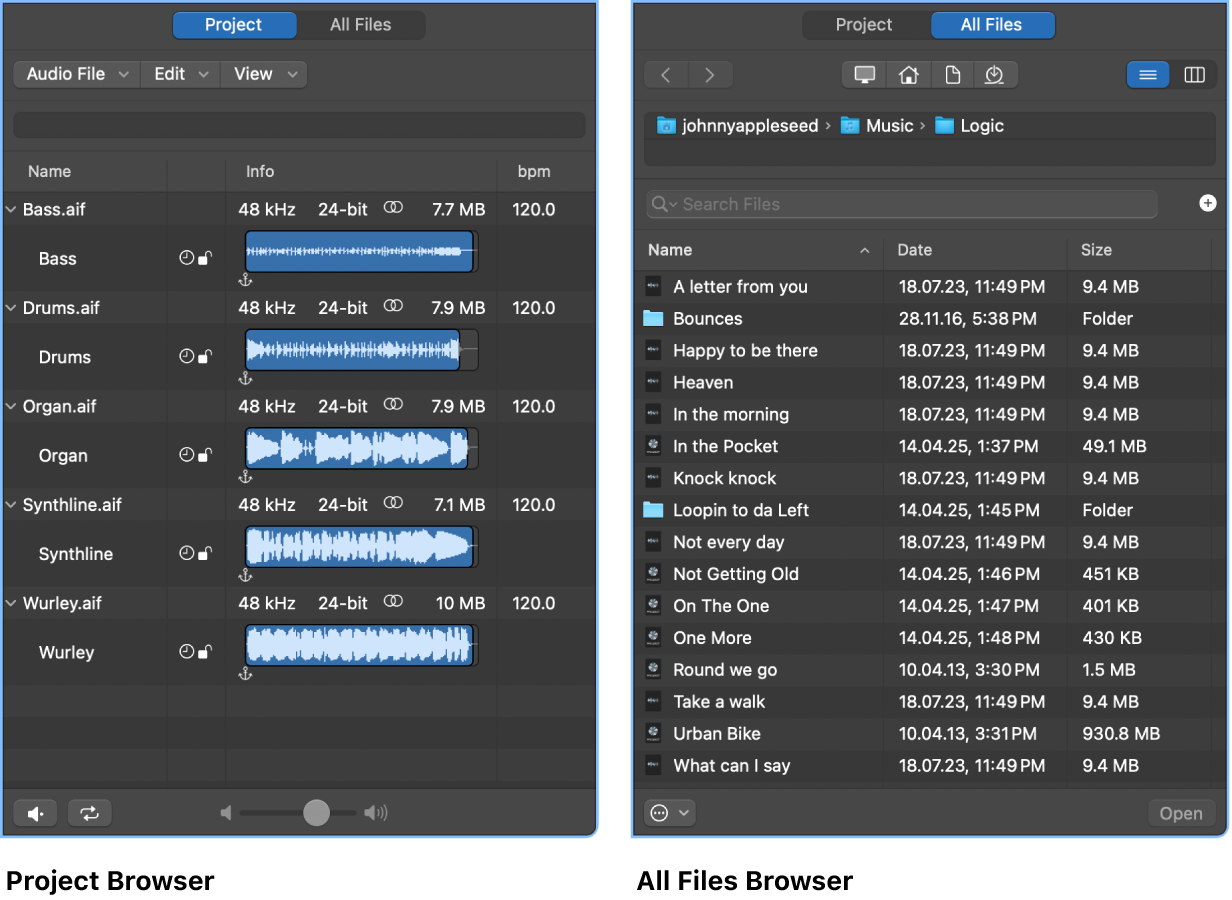The image size is (1232, 900).
Task: Collapse the Drums.aif disclosure triangle
Action: coord(11,307)
